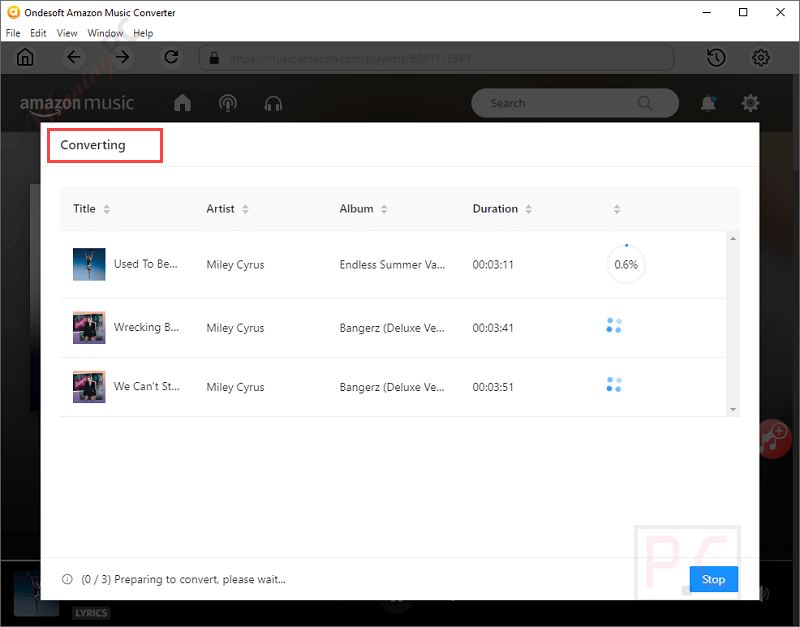
Task: Stop the conversion
Action: [x=713, y=579]
